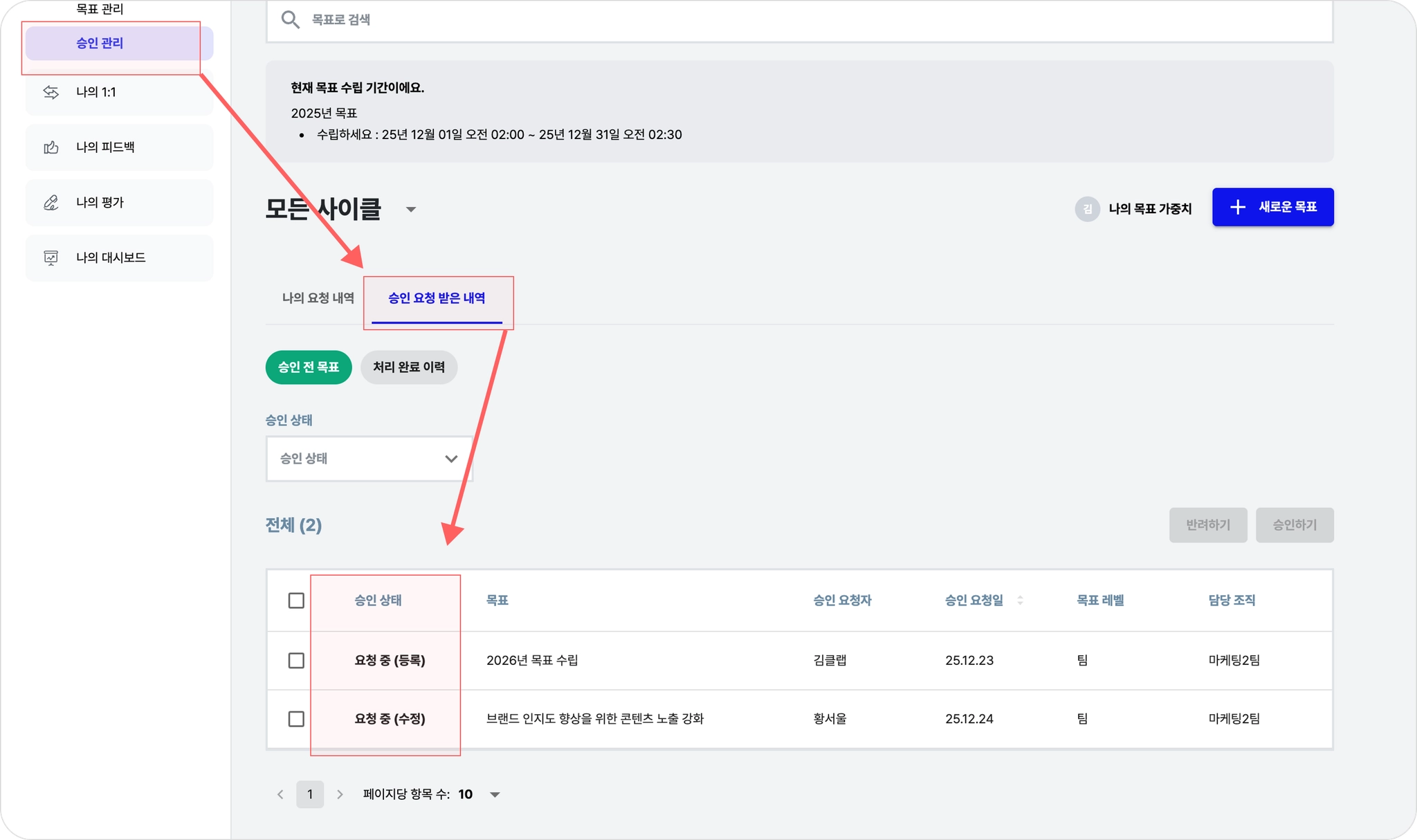Screen dimensions: 1417x840
Task: Go to previous page arrow
Action: click(x=280, y=794)
